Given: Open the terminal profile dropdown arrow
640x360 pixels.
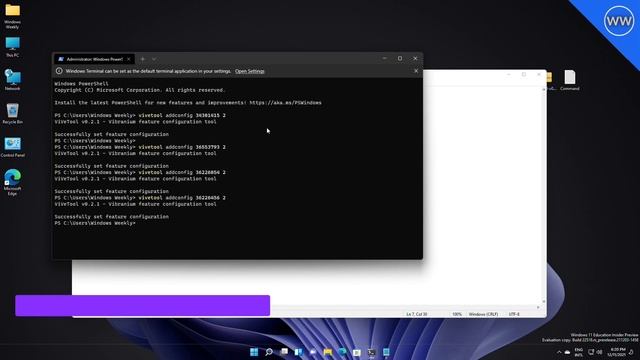Looking at the screenshot, I should click(154, 59).
